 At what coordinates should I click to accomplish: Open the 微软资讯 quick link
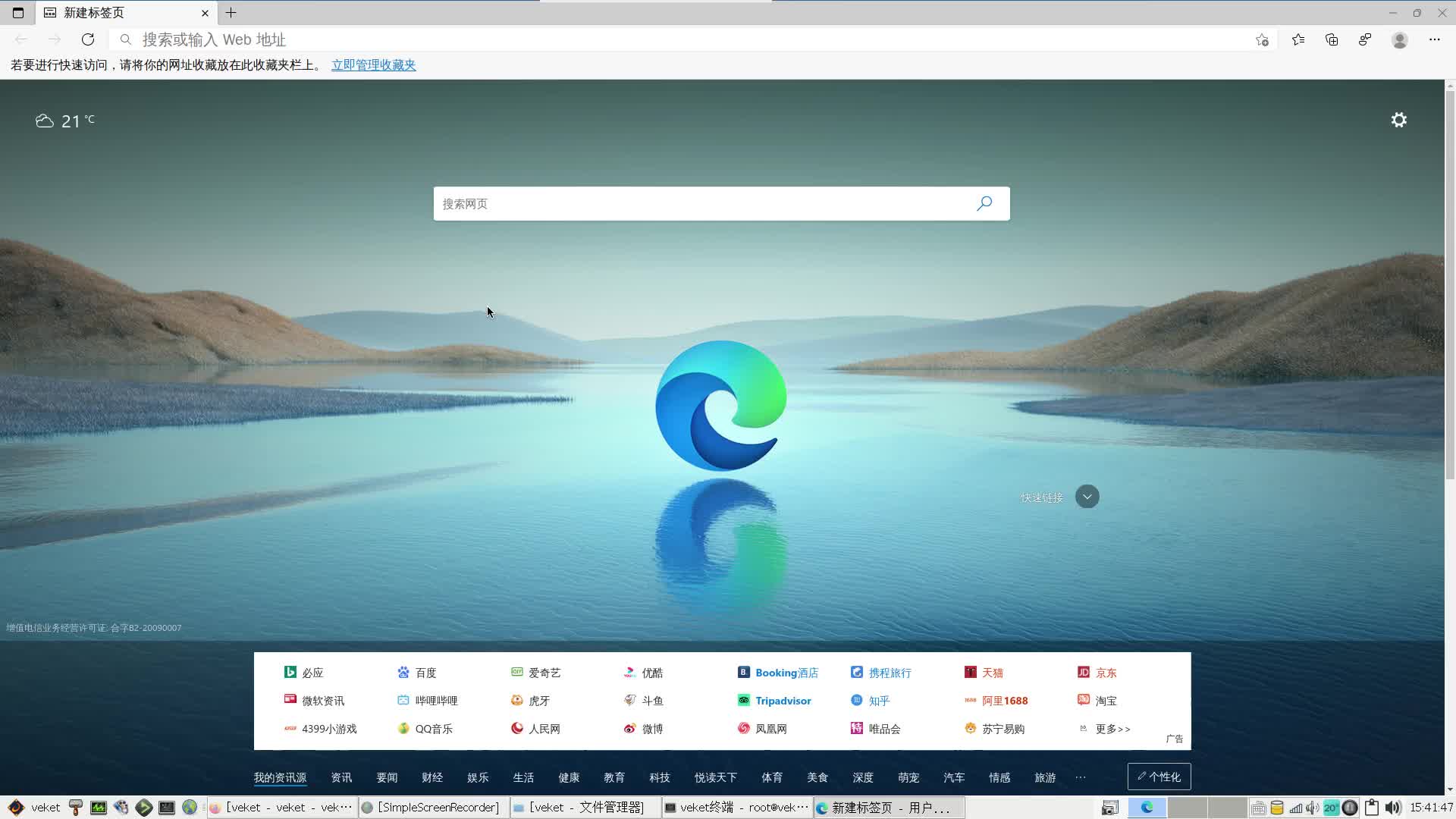[314, 701]
